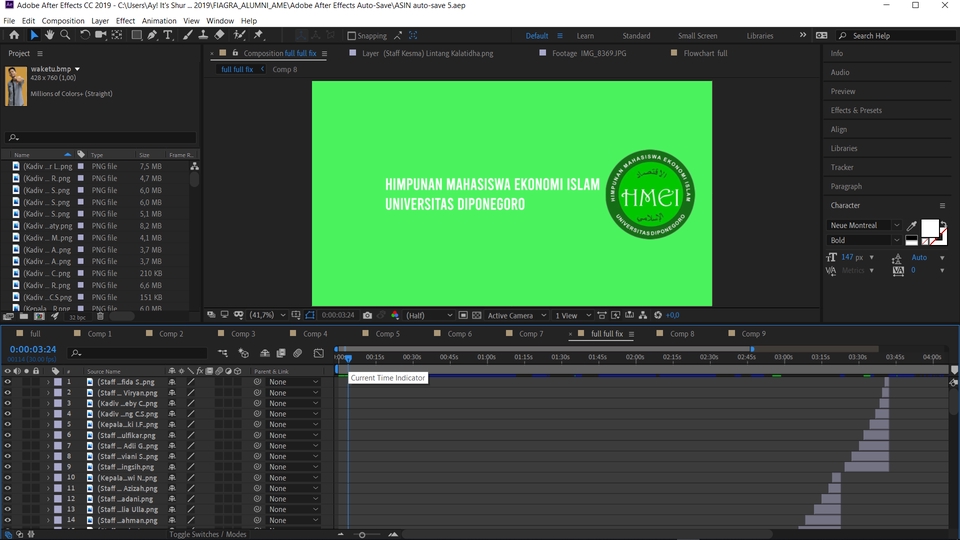The width and height of the screenshot is (960, 540).
Task: Select the Selection (arrow) tool
Action: click(x=34, y=36)
